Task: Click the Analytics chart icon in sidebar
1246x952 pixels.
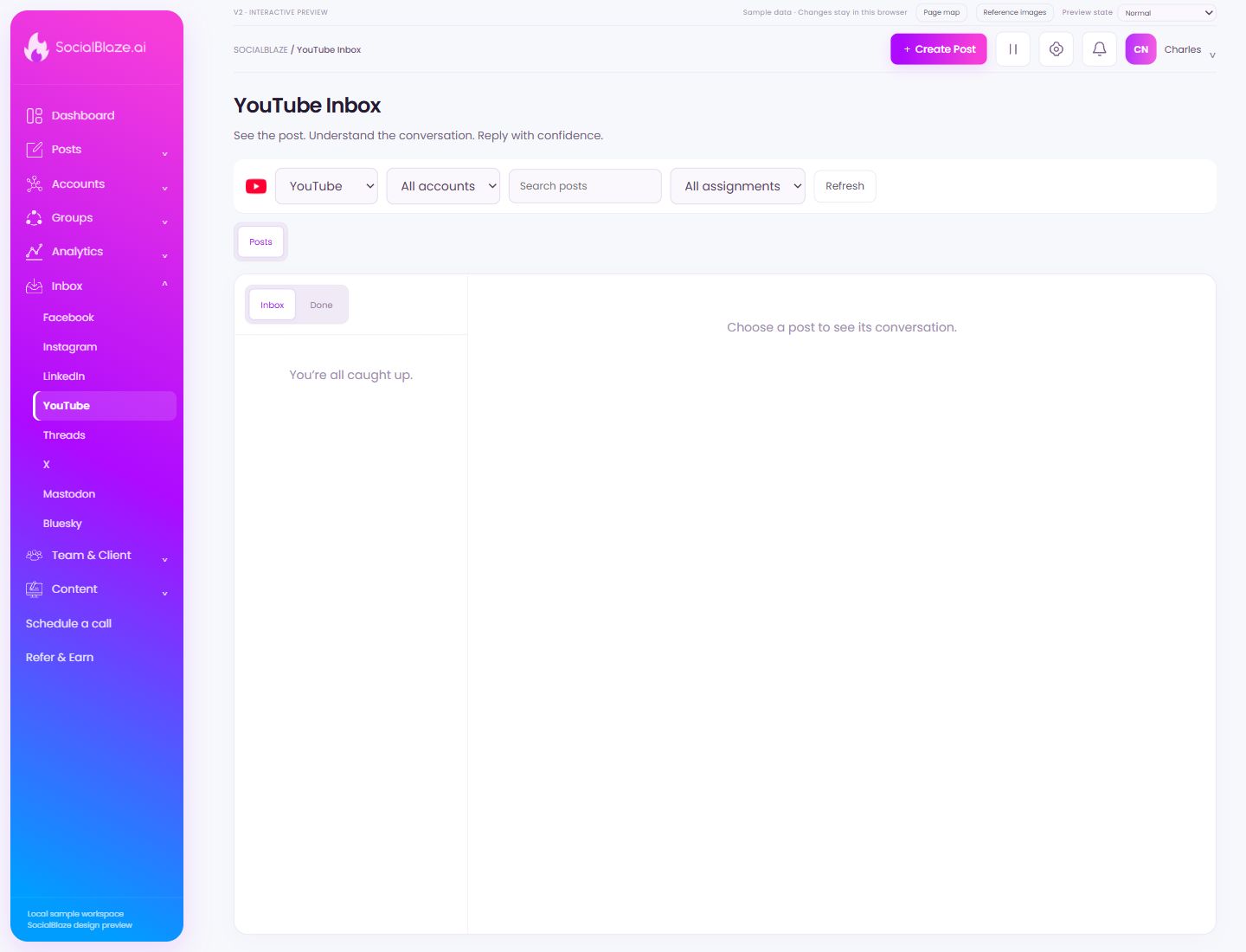Action: [x=35, y=252]
